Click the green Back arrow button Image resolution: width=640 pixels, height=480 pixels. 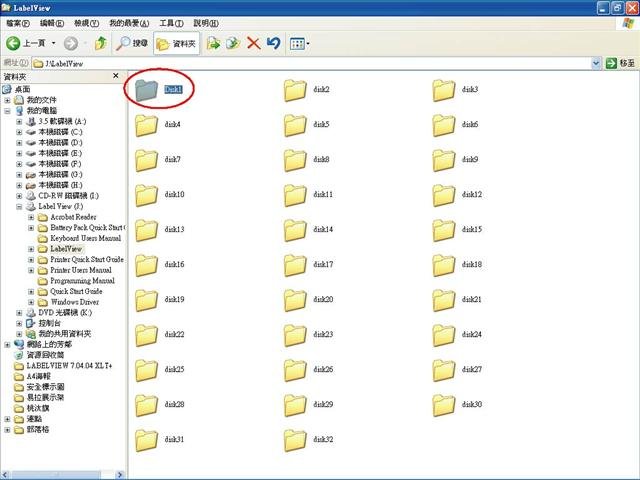(x=13, y=43)
